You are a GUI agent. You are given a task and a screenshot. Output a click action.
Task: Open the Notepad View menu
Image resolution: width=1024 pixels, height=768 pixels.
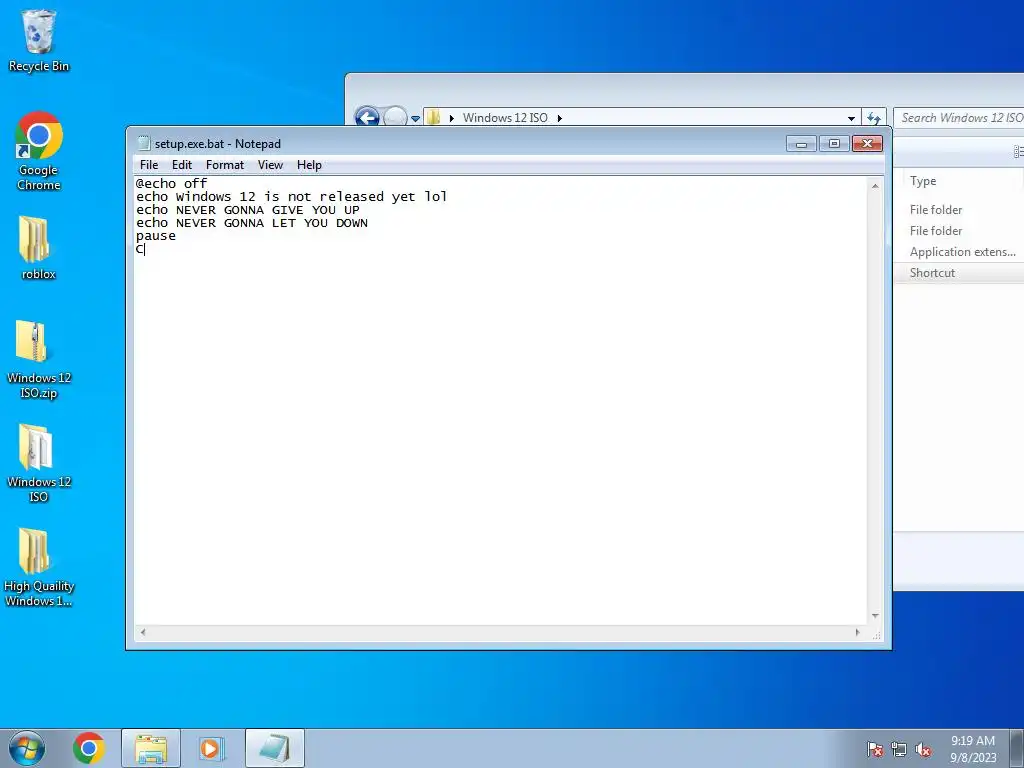(270, 165)
